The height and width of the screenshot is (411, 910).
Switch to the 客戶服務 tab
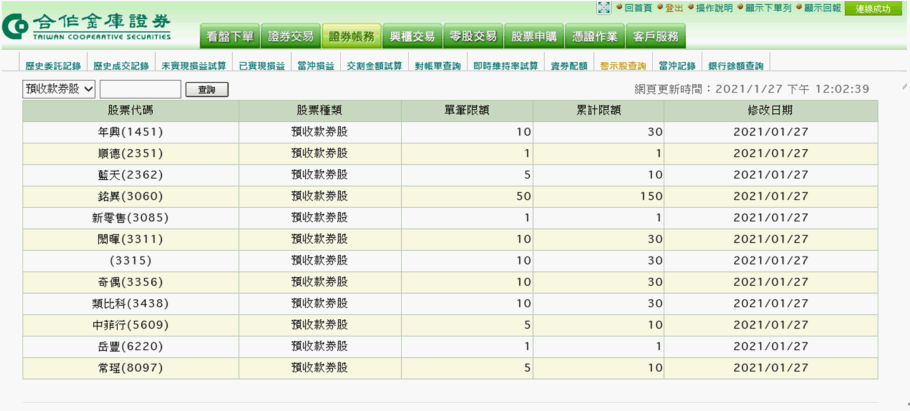point(656,36)
